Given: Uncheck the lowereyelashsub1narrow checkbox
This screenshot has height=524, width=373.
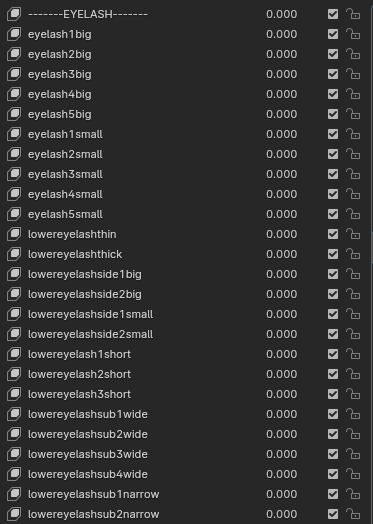Looking at the screenshot, I should click(x=333, y=494).
